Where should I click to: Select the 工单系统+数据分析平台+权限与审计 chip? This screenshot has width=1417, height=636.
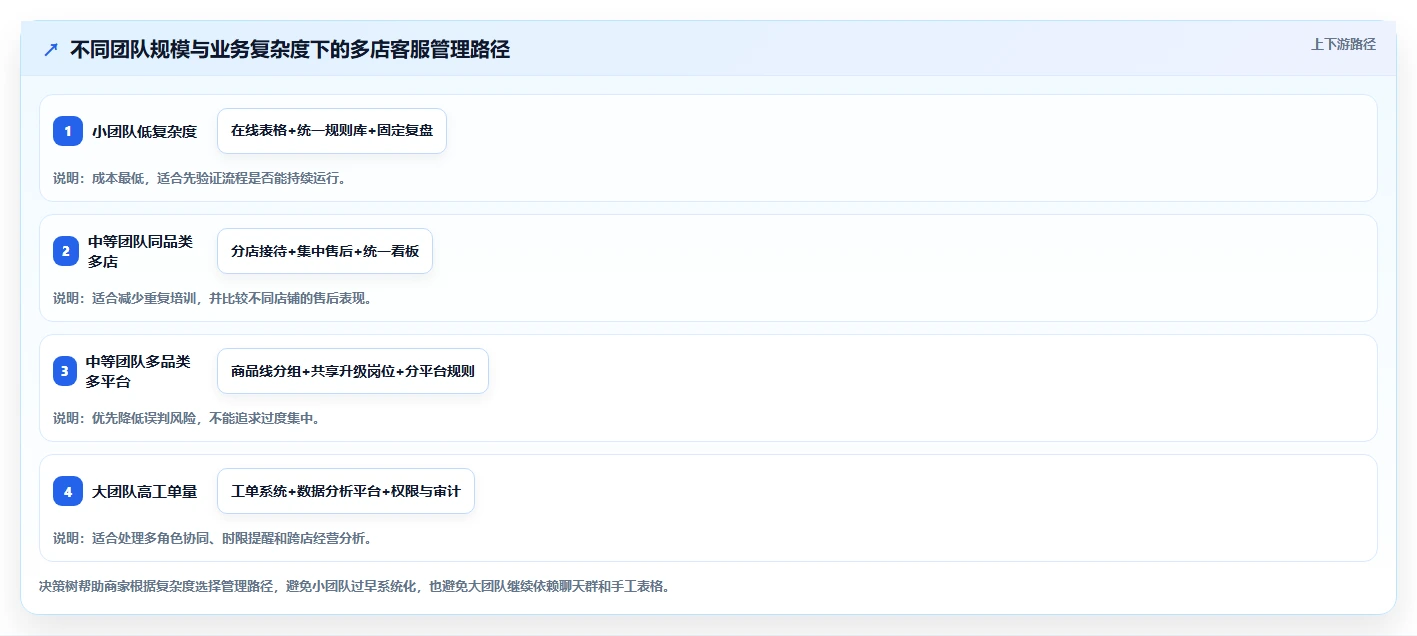click(x=346, y=491)
